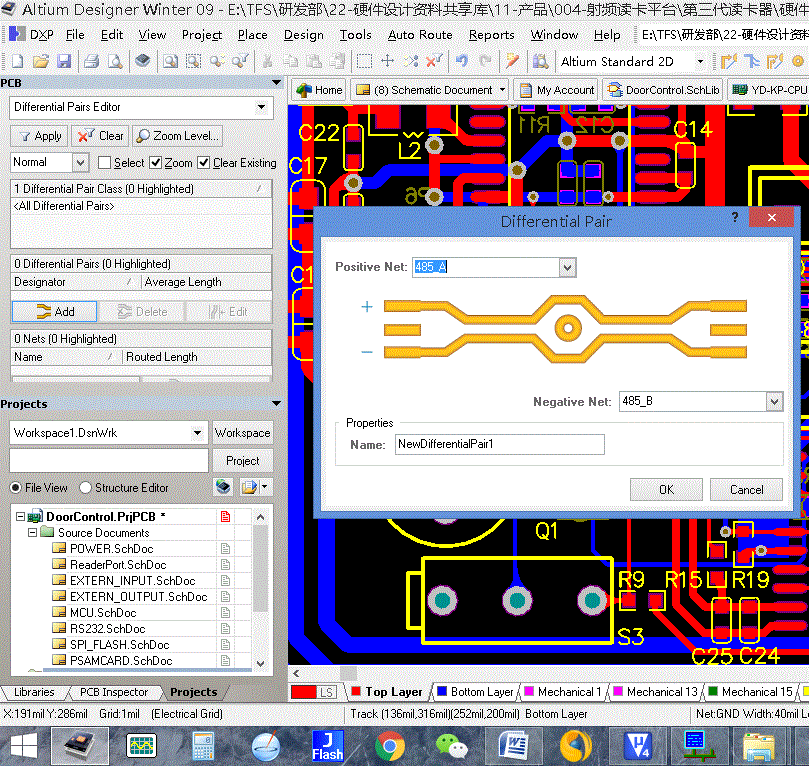
Task: Open the Devices View icon
Action: pos(143,61)
